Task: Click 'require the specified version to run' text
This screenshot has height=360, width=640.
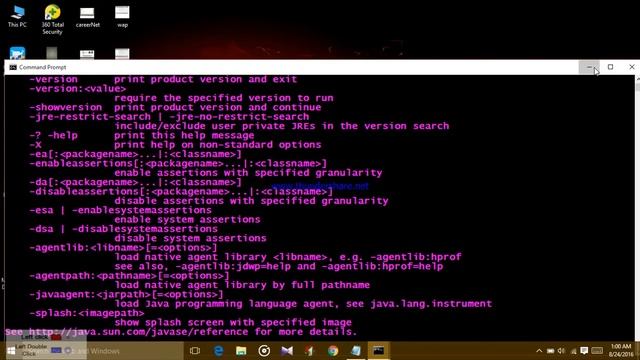Action: (224, 98)
